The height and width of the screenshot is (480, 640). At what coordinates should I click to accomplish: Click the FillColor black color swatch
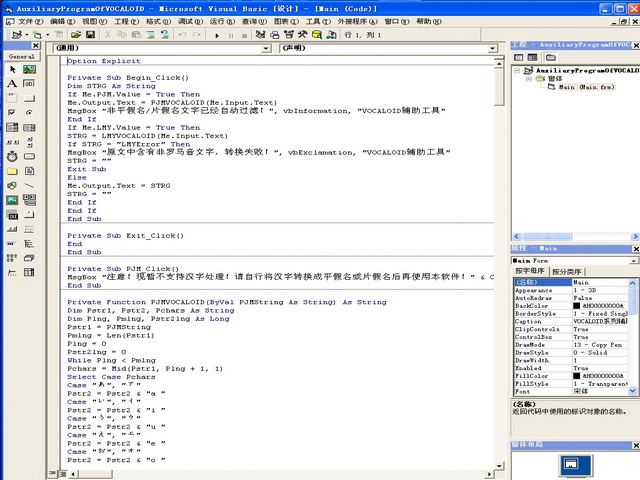[576, 376]
